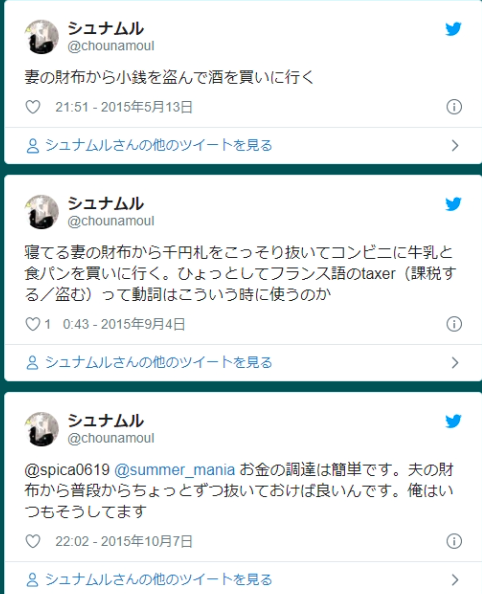The width and height of the screenshot is (482, 594).
Task: Open info icon on the 5月13日 tweet
Action: tap(454, 107)
